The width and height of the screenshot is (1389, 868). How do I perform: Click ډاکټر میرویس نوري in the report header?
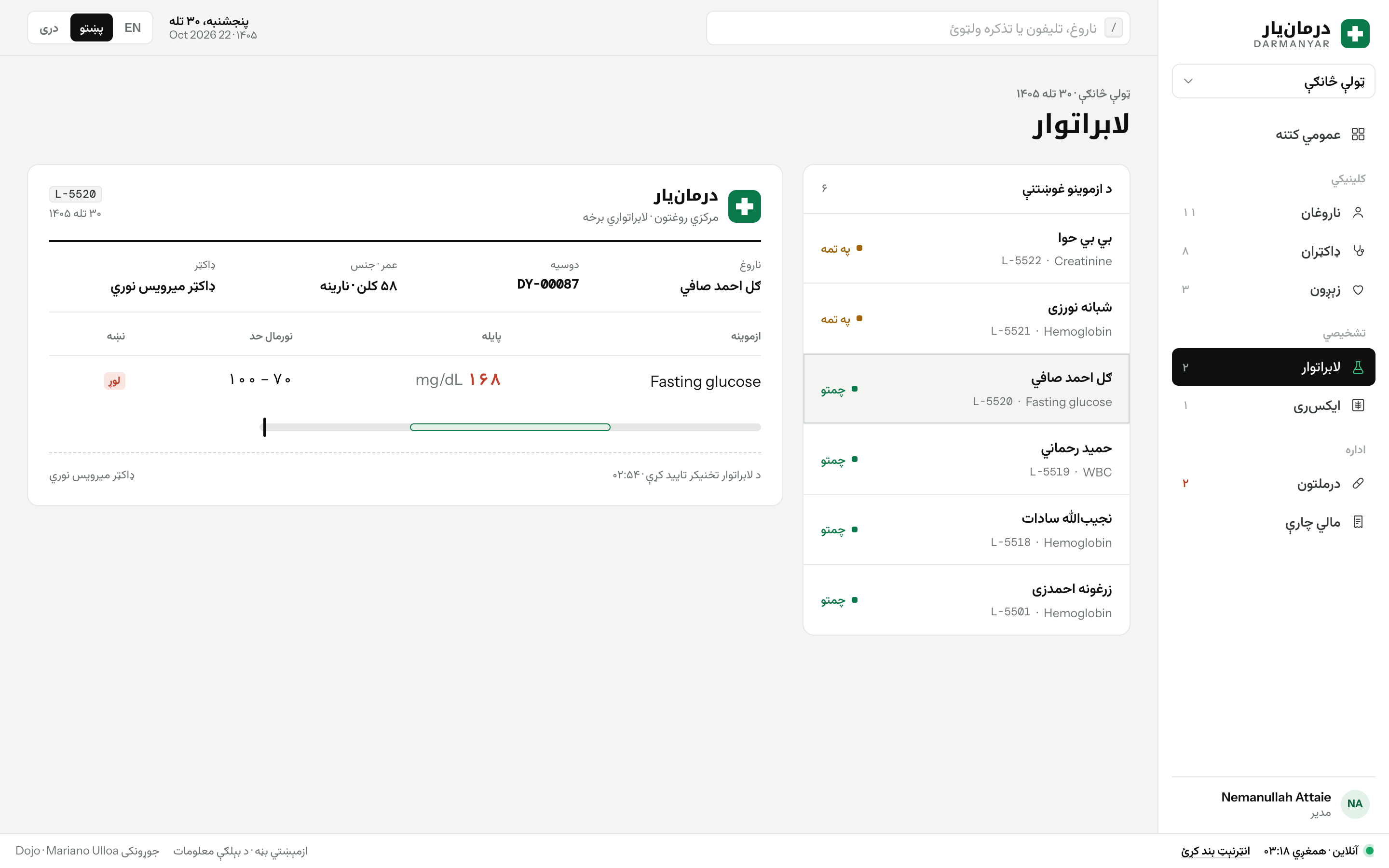(x=163, y=286)
